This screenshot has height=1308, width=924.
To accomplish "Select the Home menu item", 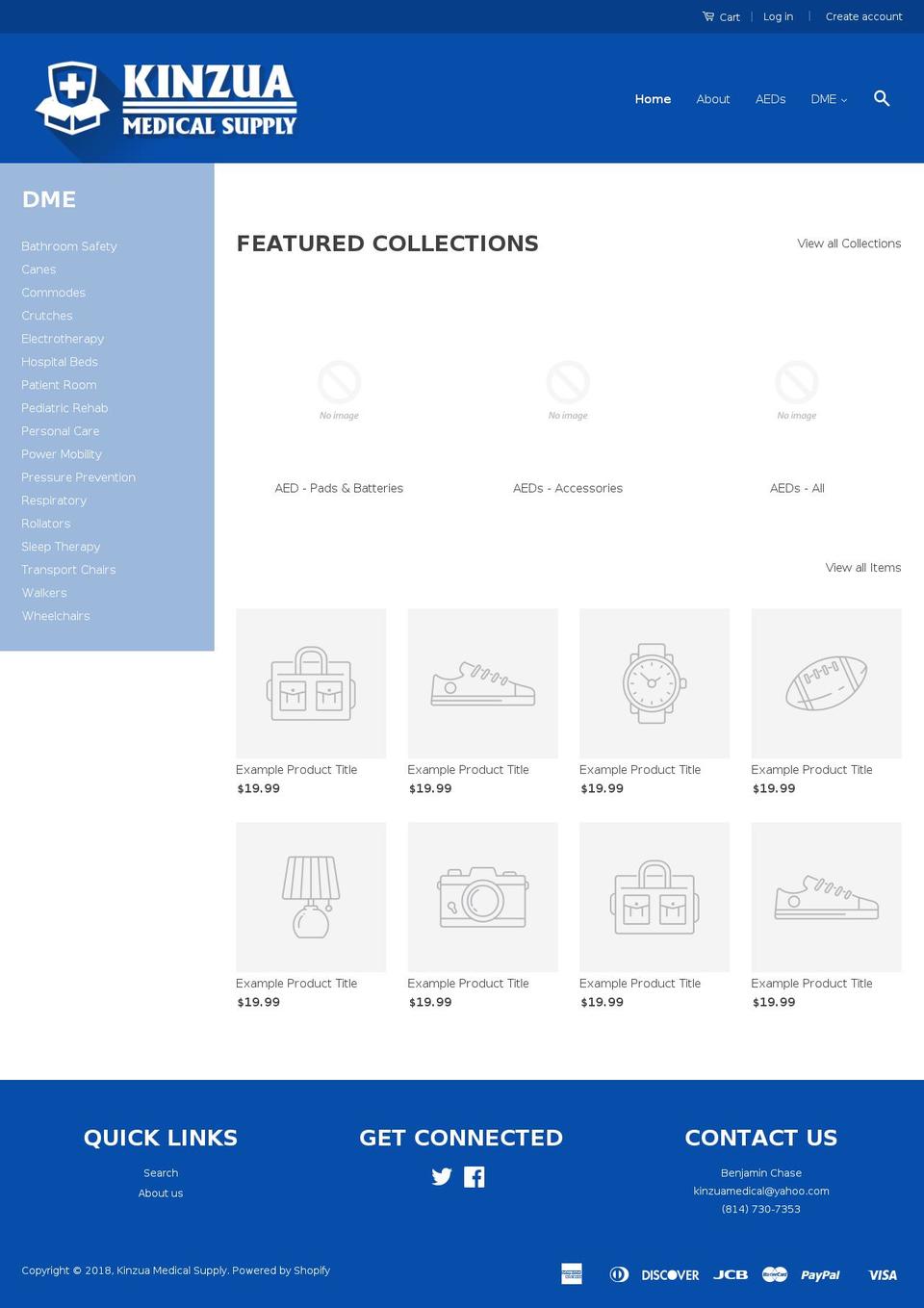I will coord(653,99).
